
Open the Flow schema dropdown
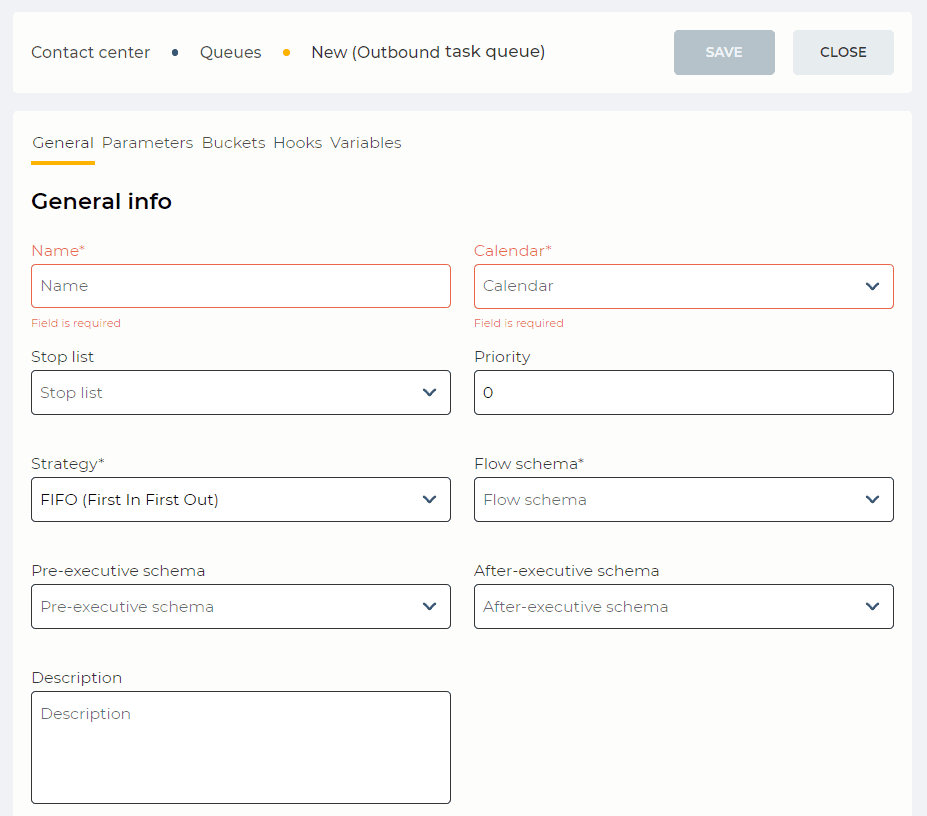(683, 500)
